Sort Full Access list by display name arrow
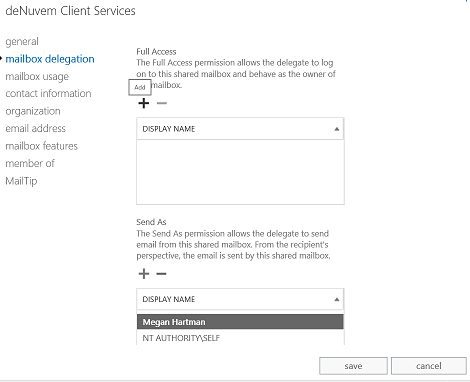 (x=337, y=129)
